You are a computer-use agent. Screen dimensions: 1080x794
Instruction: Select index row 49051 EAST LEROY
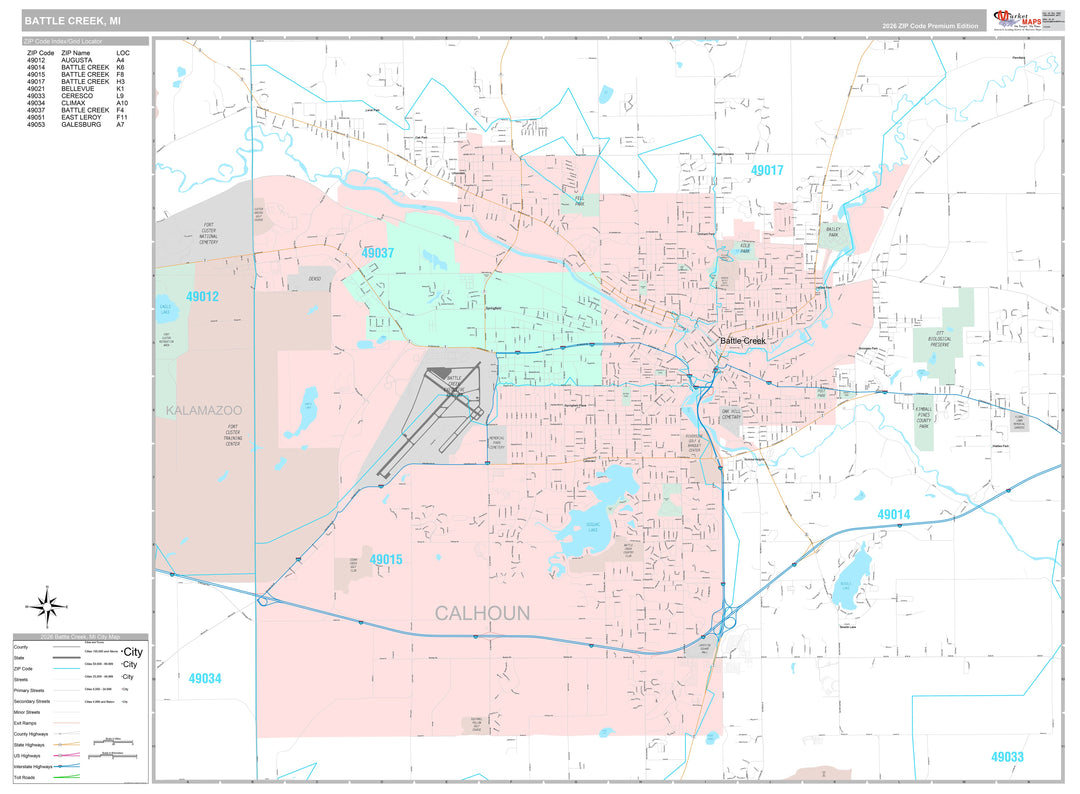click(77, 117)
